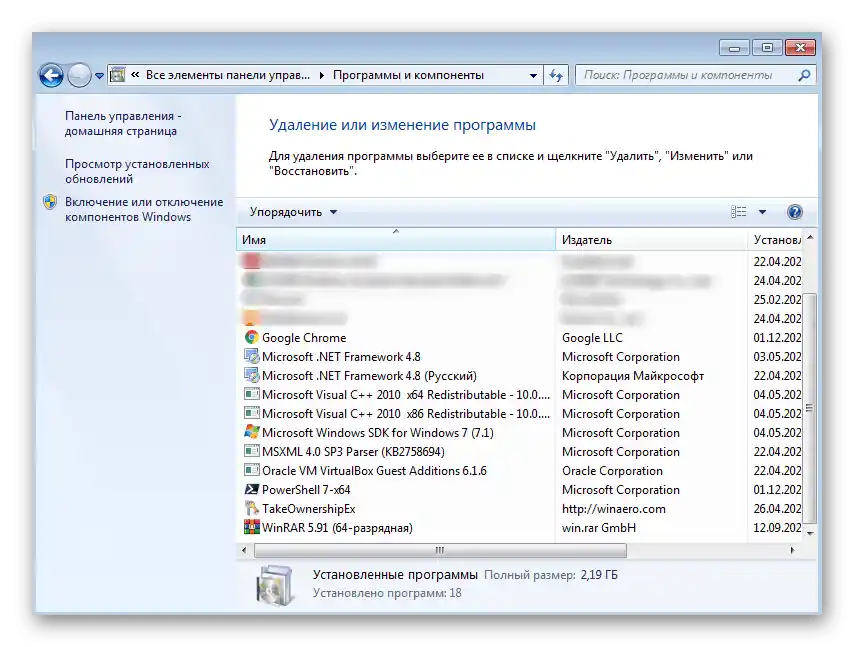
Task: Select "Microsoft Visual C++ 2010 x64 Redistributable"
Action: click(519, 395)
